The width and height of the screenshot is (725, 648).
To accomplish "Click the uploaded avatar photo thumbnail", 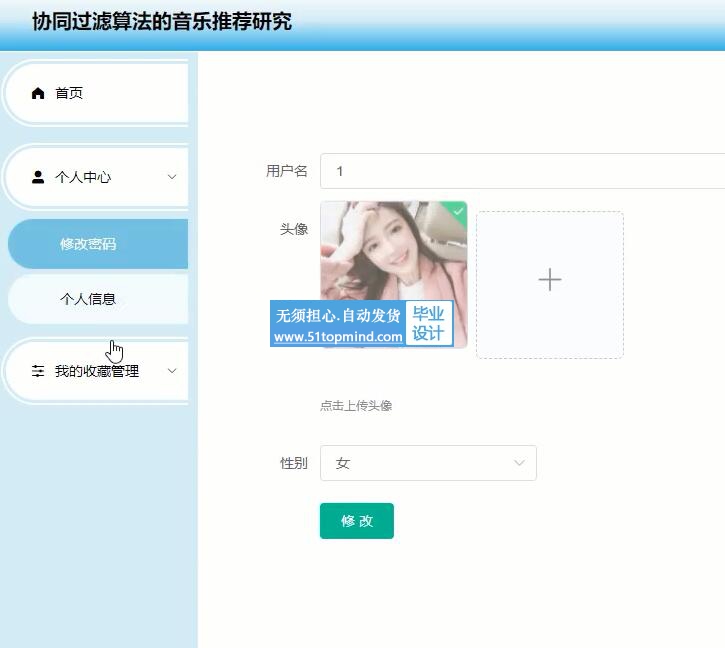I will 393,274.
